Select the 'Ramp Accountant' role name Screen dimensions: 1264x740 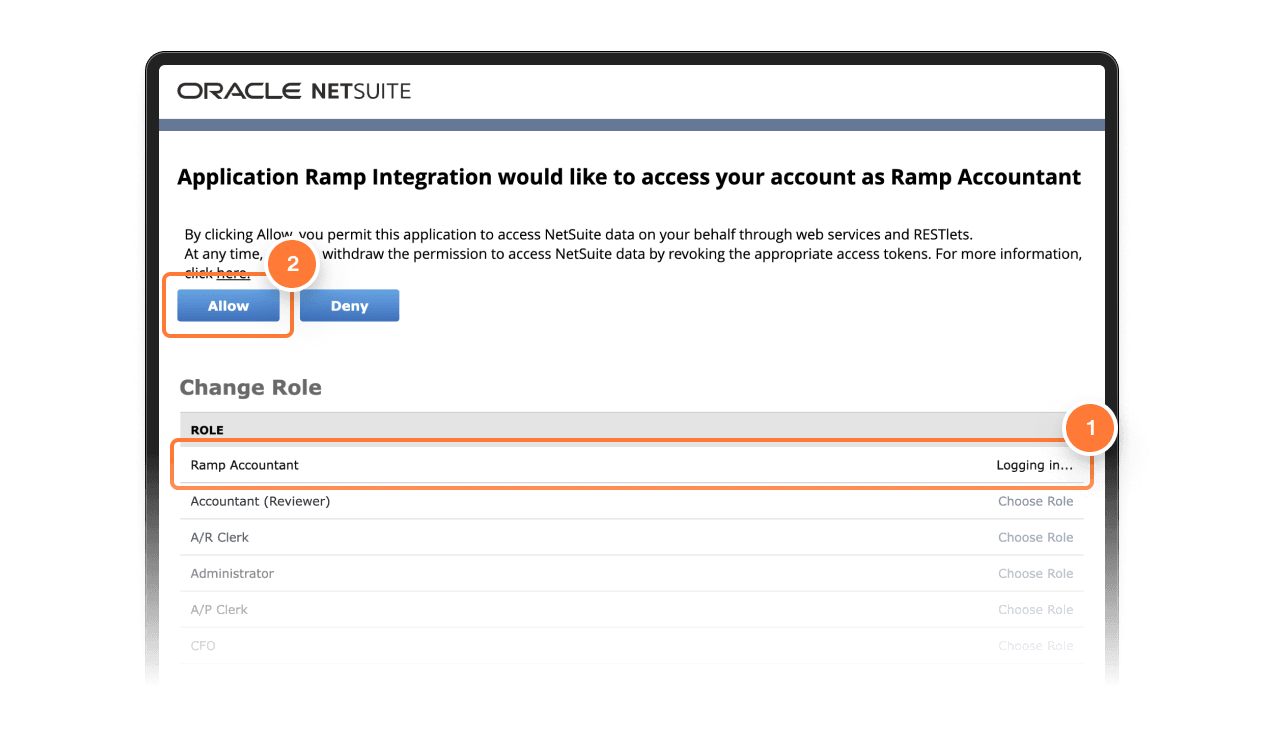tap(245, 465)
